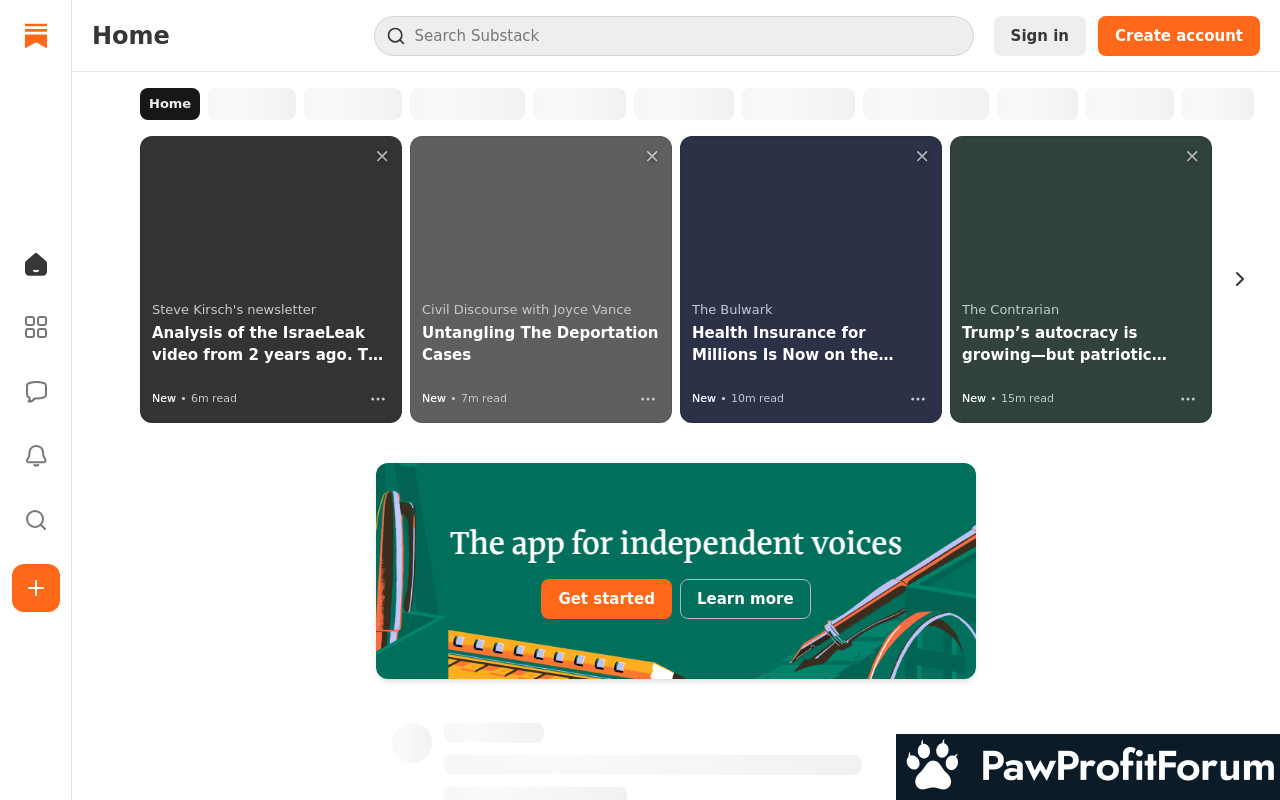
Task: Click the Create account button
Action: 1178,36
